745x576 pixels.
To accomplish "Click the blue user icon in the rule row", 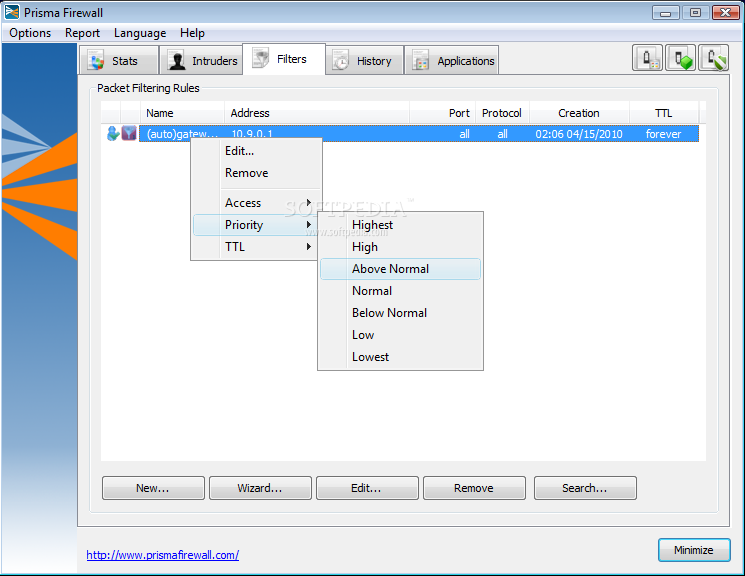I will click(x=113, y=134).
